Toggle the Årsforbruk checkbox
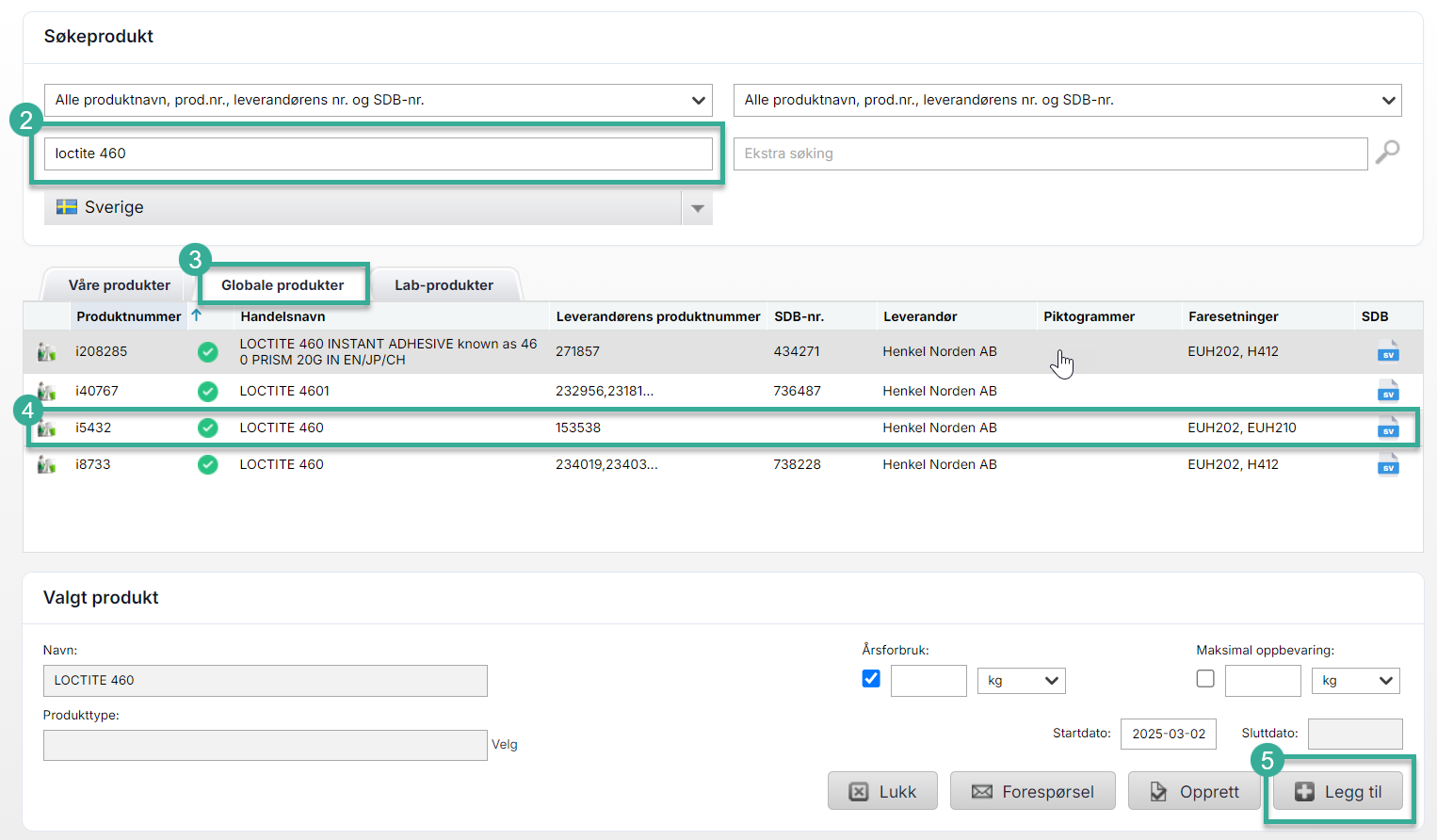The height and width of the screenshot is (840, 1437). pos(871,678)
